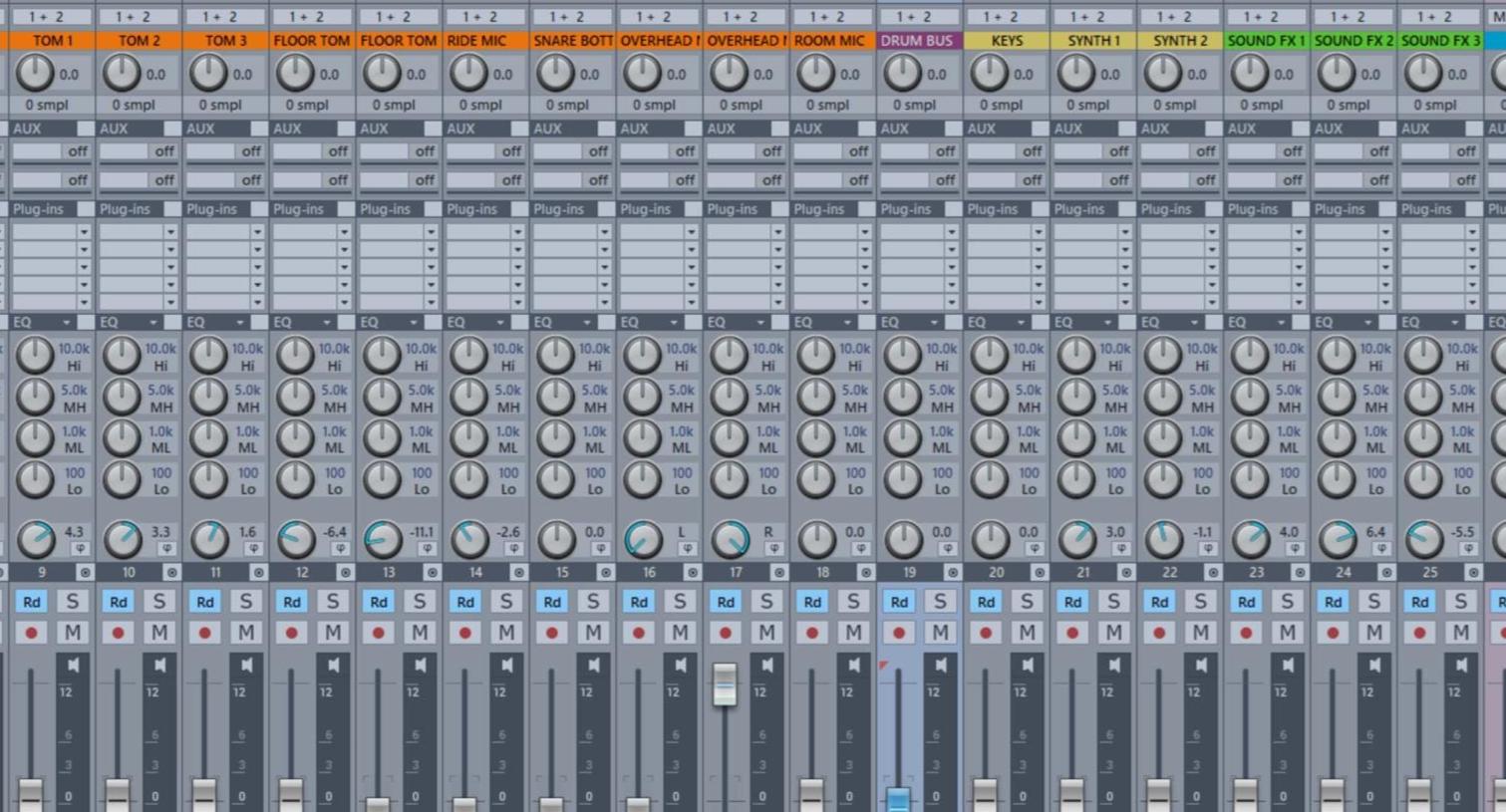The height and width of the screenshot is (812, 1506).
Task: Click the pan knob showing 4.3 on TOM 1
Action: [x=36, y=539]
